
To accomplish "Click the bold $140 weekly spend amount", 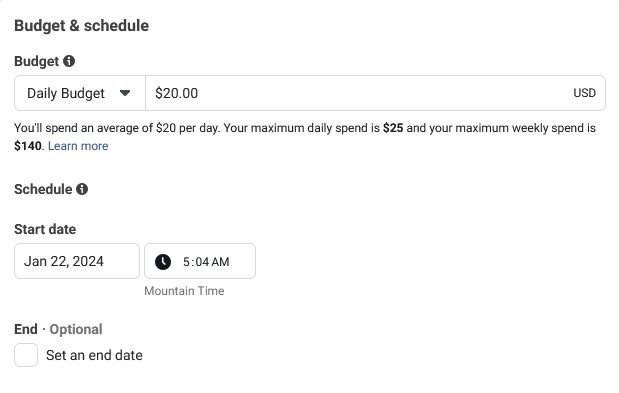I will click(x=28, y=146).
